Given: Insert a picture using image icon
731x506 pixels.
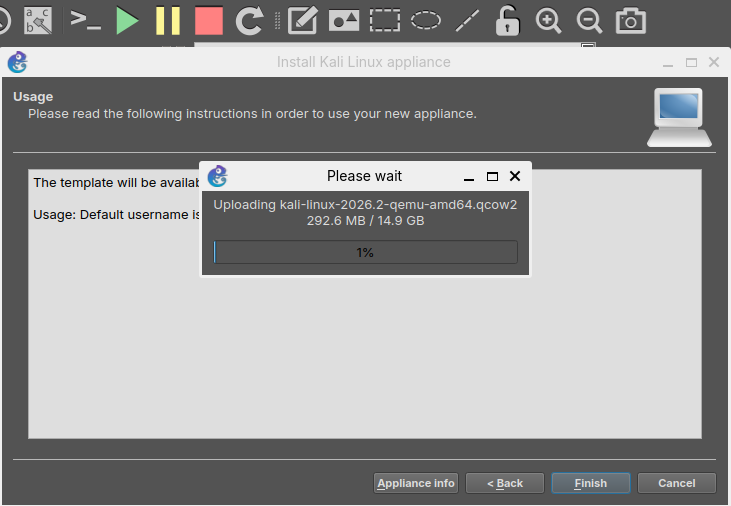Looking at the screenshot, I should point(344,21).
